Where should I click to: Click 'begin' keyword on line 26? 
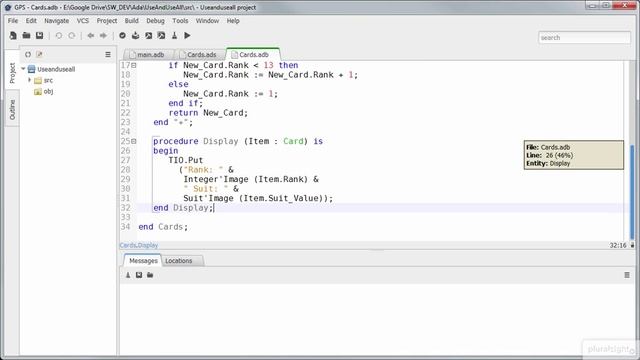pos(165,151)
